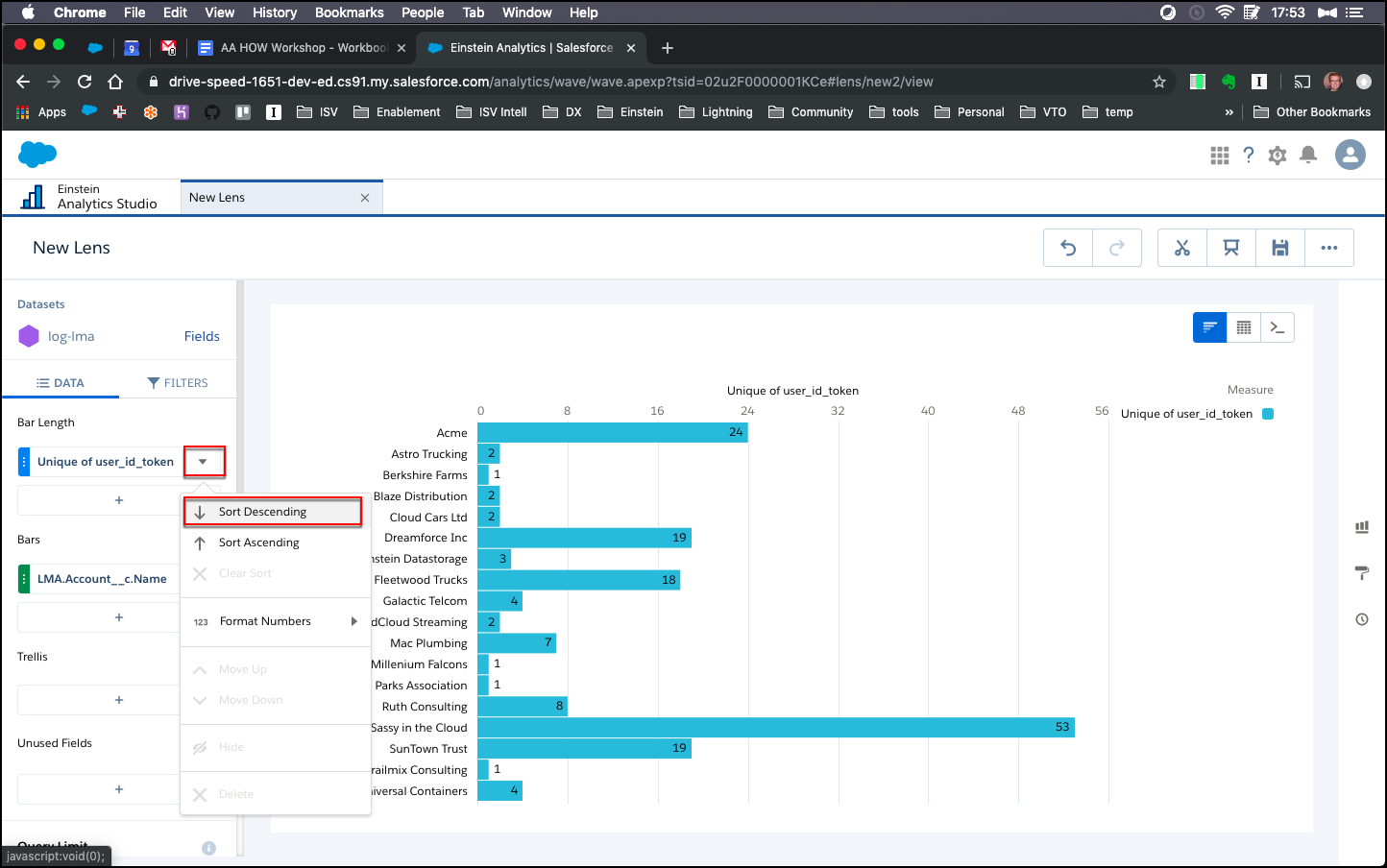
Task: Open the Bookmarks menu in menu bar
Action: 350,12
